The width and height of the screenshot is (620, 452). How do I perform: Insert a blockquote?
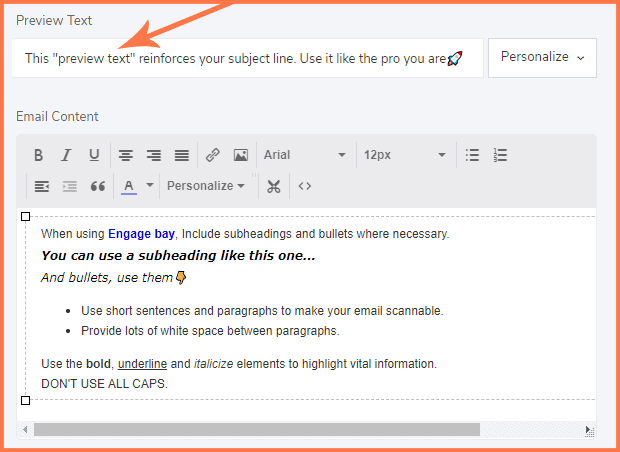pos(98,186)
